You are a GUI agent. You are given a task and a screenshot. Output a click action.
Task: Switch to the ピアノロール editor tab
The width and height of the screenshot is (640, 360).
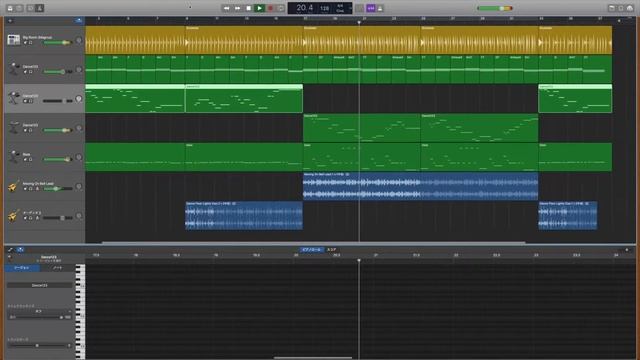click(312, 249)
